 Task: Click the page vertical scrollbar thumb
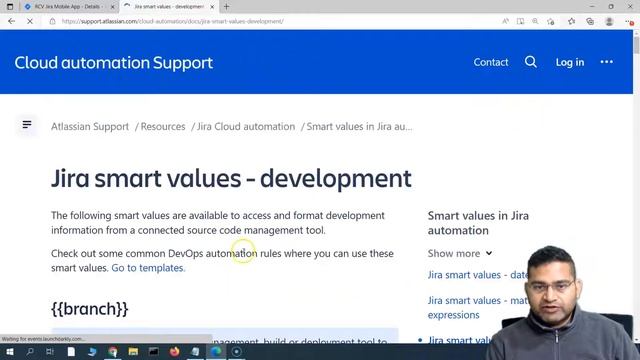coord(636,45)
